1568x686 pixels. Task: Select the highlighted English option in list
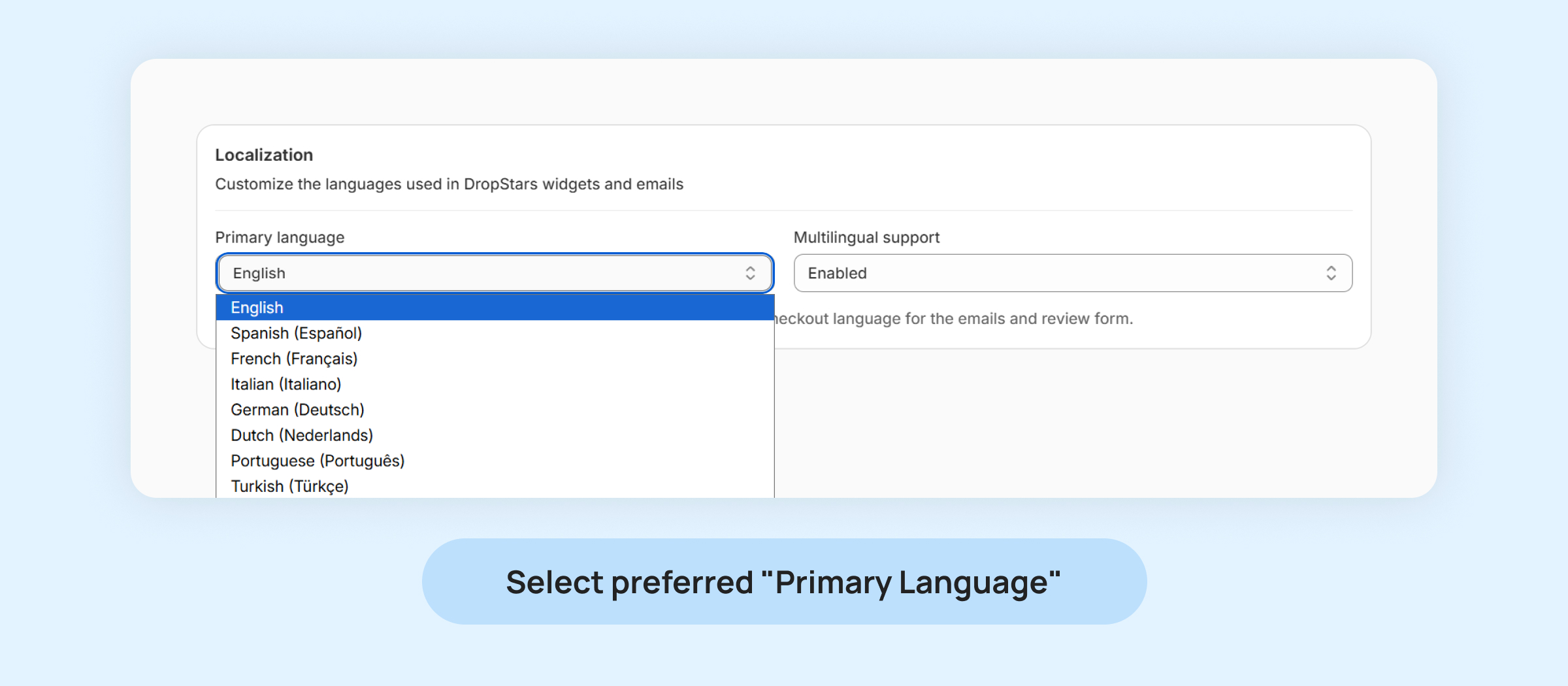(x=495, y=308)
